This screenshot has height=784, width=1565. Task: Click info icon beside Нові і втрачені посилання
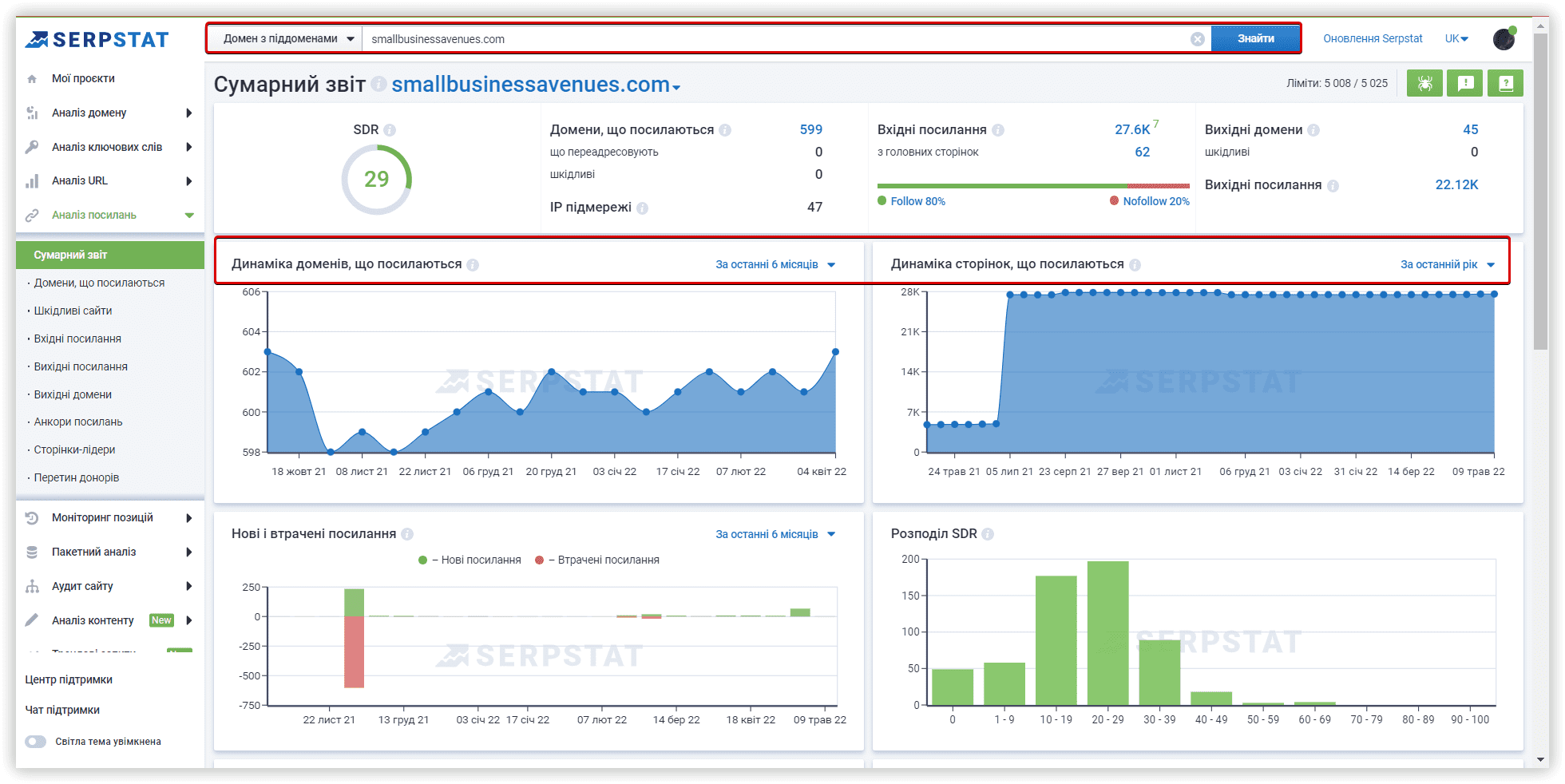[407, 534]
